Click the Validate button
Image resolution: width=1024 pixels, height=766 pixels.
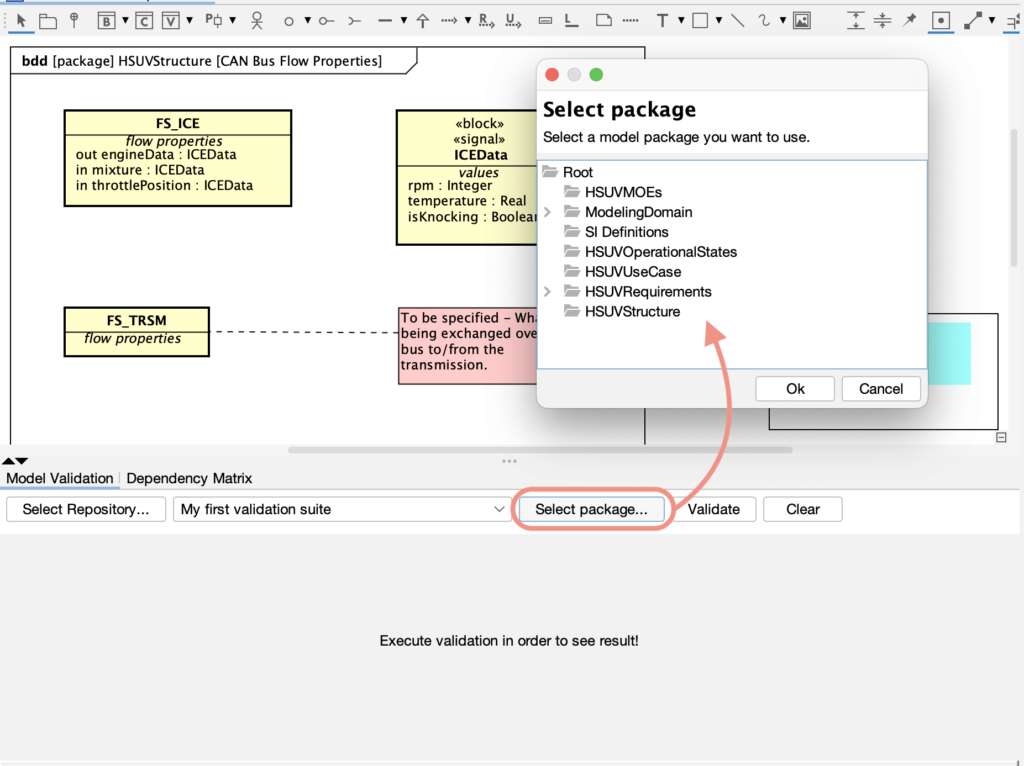[714, 509]
